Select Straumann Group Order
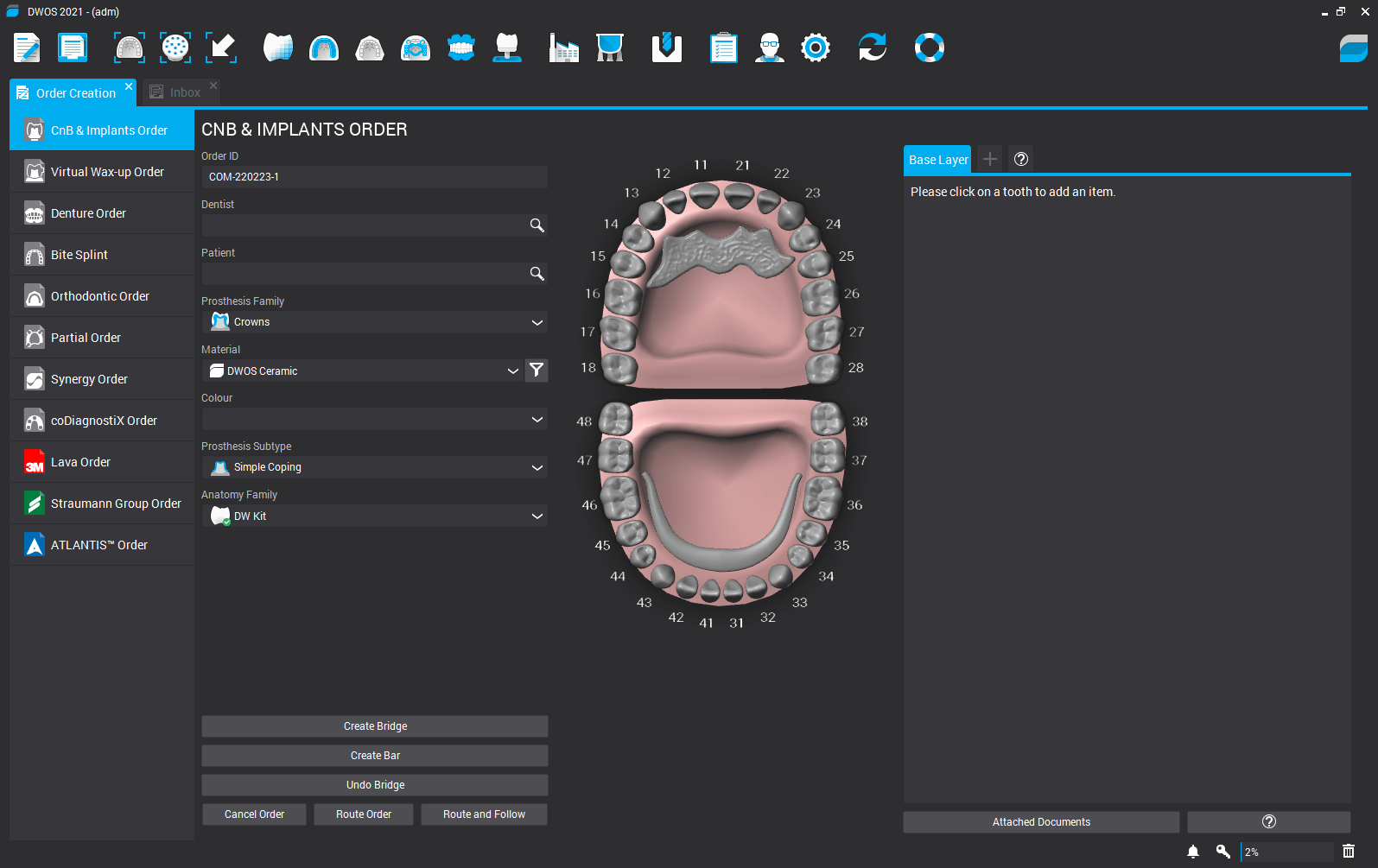 (102, 504)
